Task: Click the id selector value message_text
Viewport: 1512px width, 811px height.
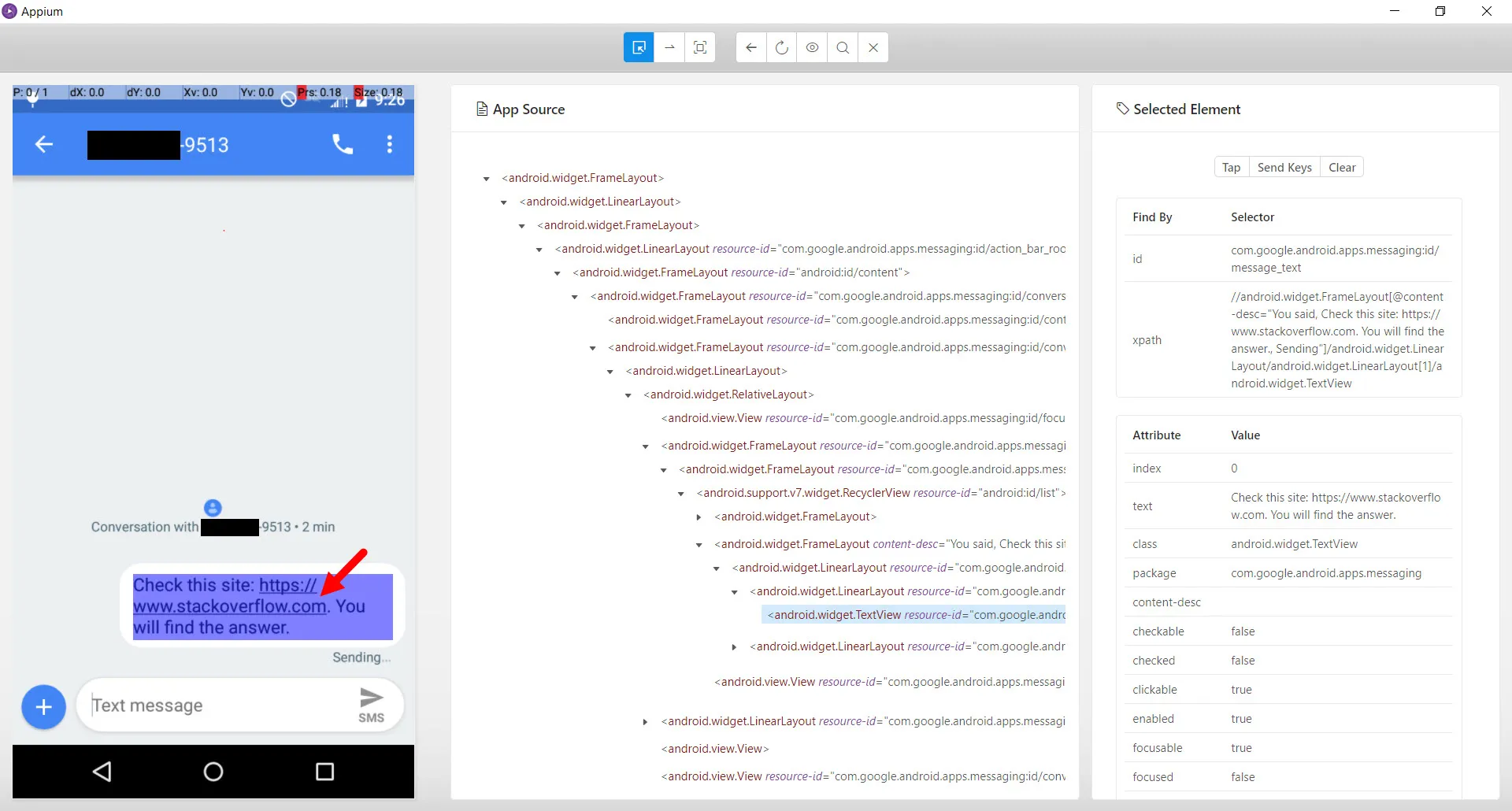Action: coord(1335,259)
